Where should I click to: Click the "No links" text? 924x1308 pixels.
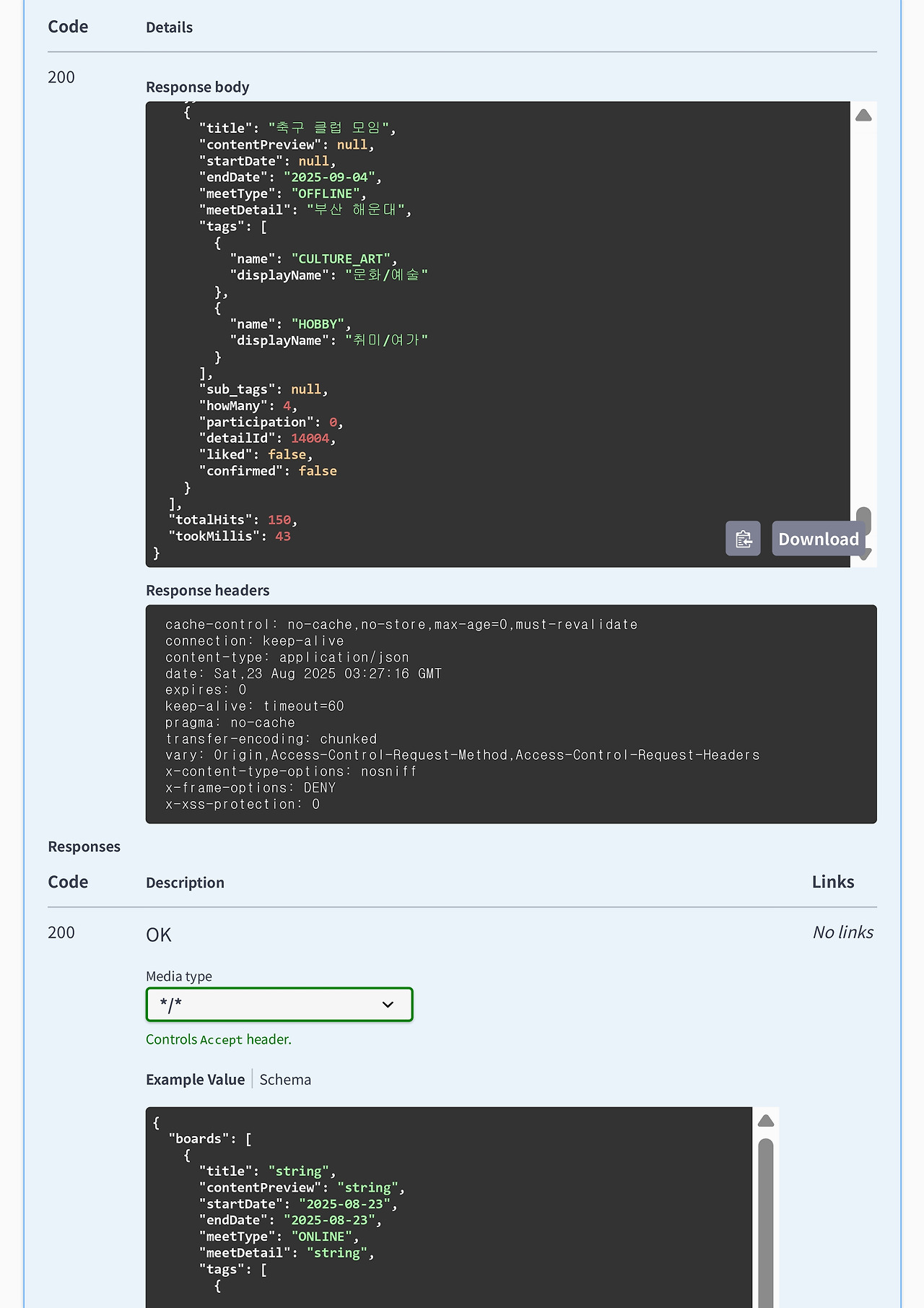[842, 932]
